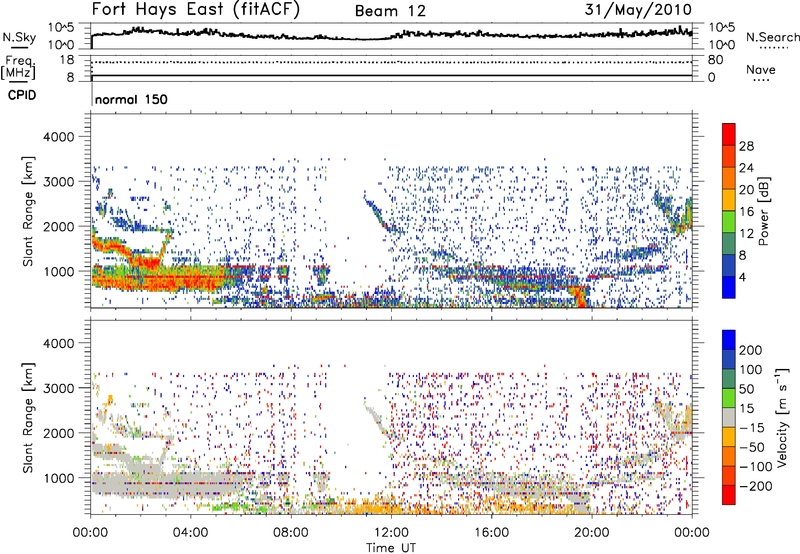Pick the gray segment of the velocity color bar

(x=729, y=418)
